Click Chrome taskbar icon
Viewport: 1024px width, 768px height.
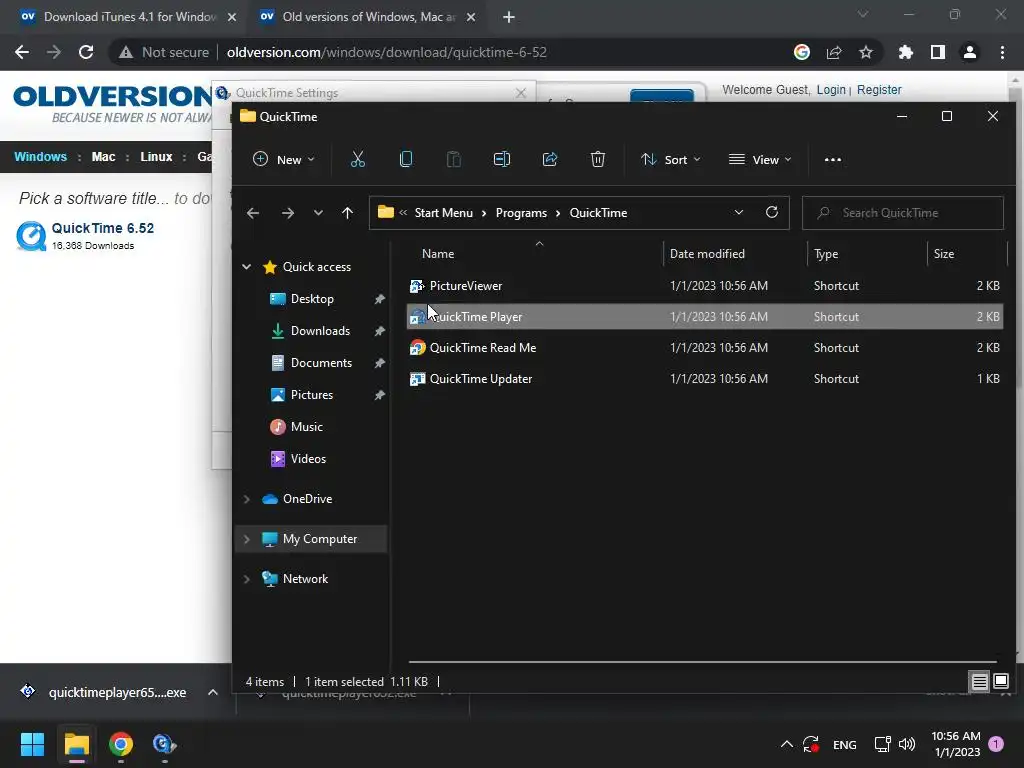pyautogui.click(x=121, y=744)
